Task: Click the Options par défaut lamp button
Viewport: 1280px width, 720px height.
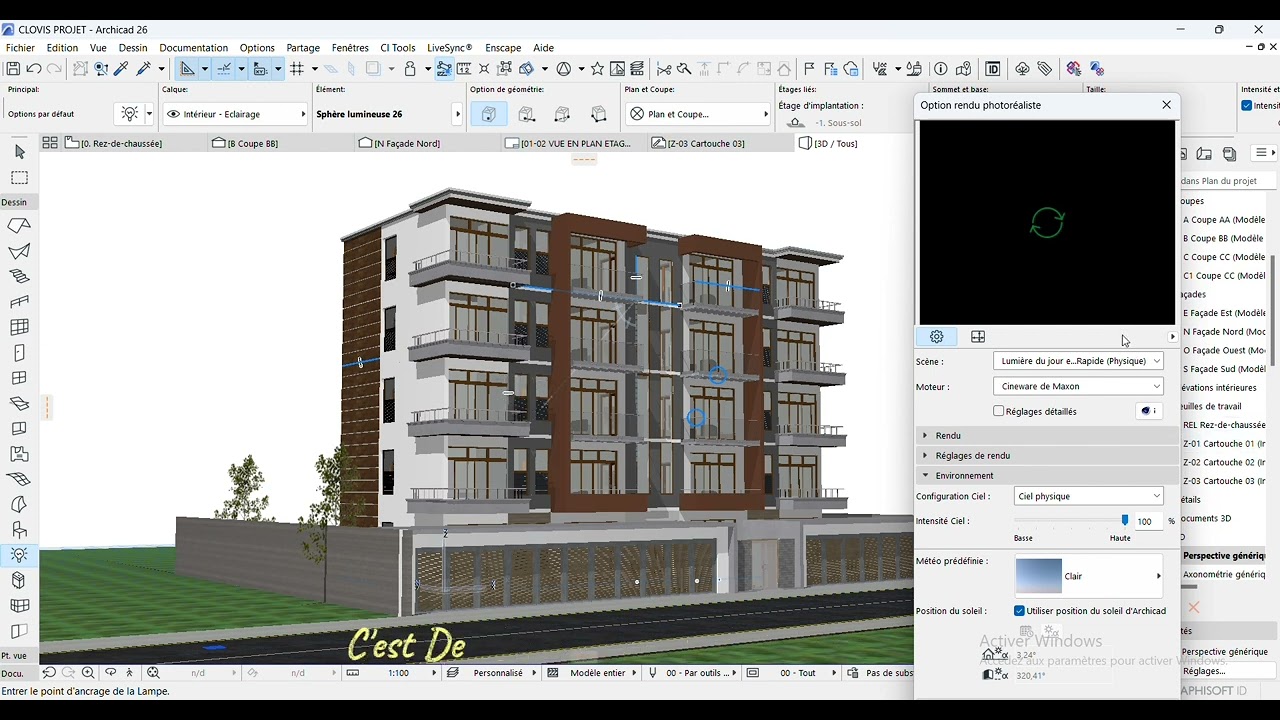Action: coord(134,114)
